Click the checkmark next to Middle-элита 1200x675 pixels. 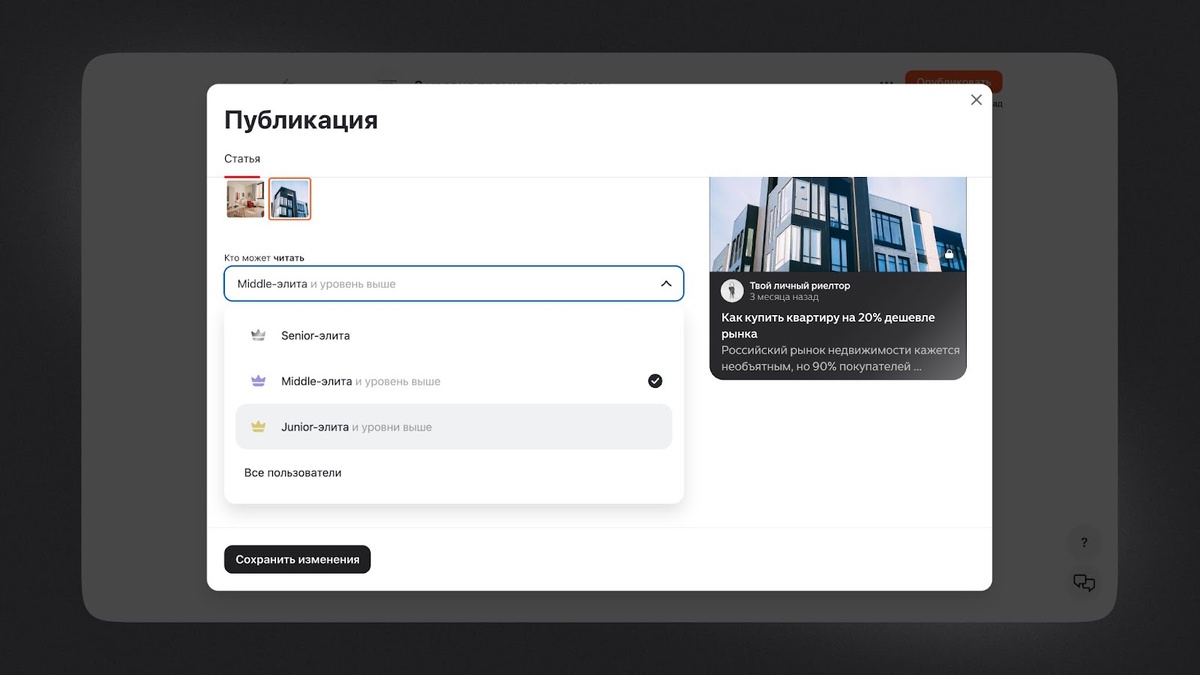[655, 381]
